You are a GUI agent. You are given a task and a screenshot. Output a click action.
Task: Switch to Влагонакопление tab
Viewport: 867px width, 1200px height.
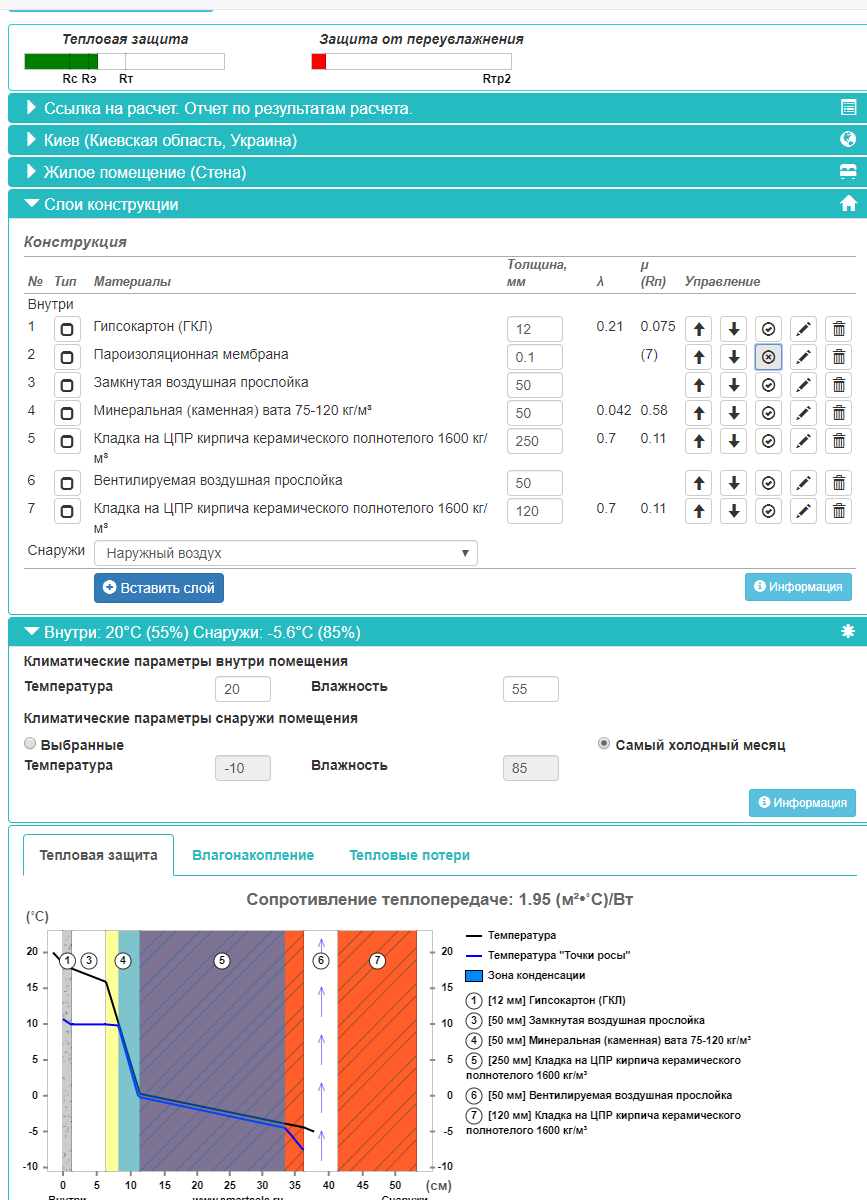[253, 855]
